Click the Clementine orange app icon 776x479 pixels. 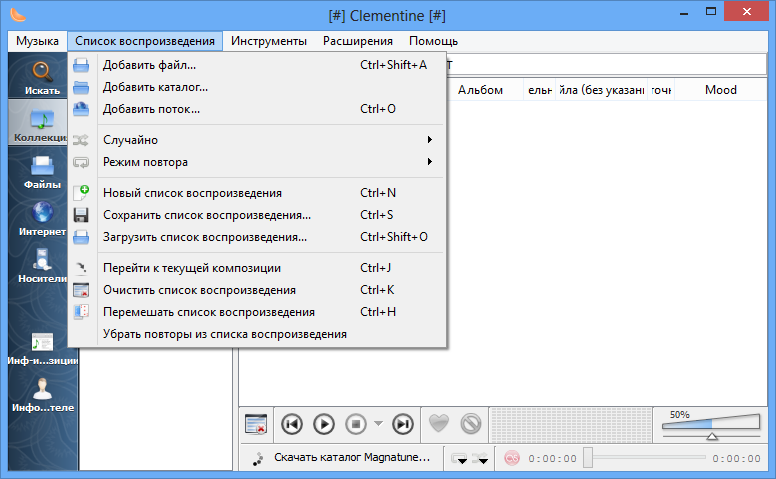(x=18, y=15)
